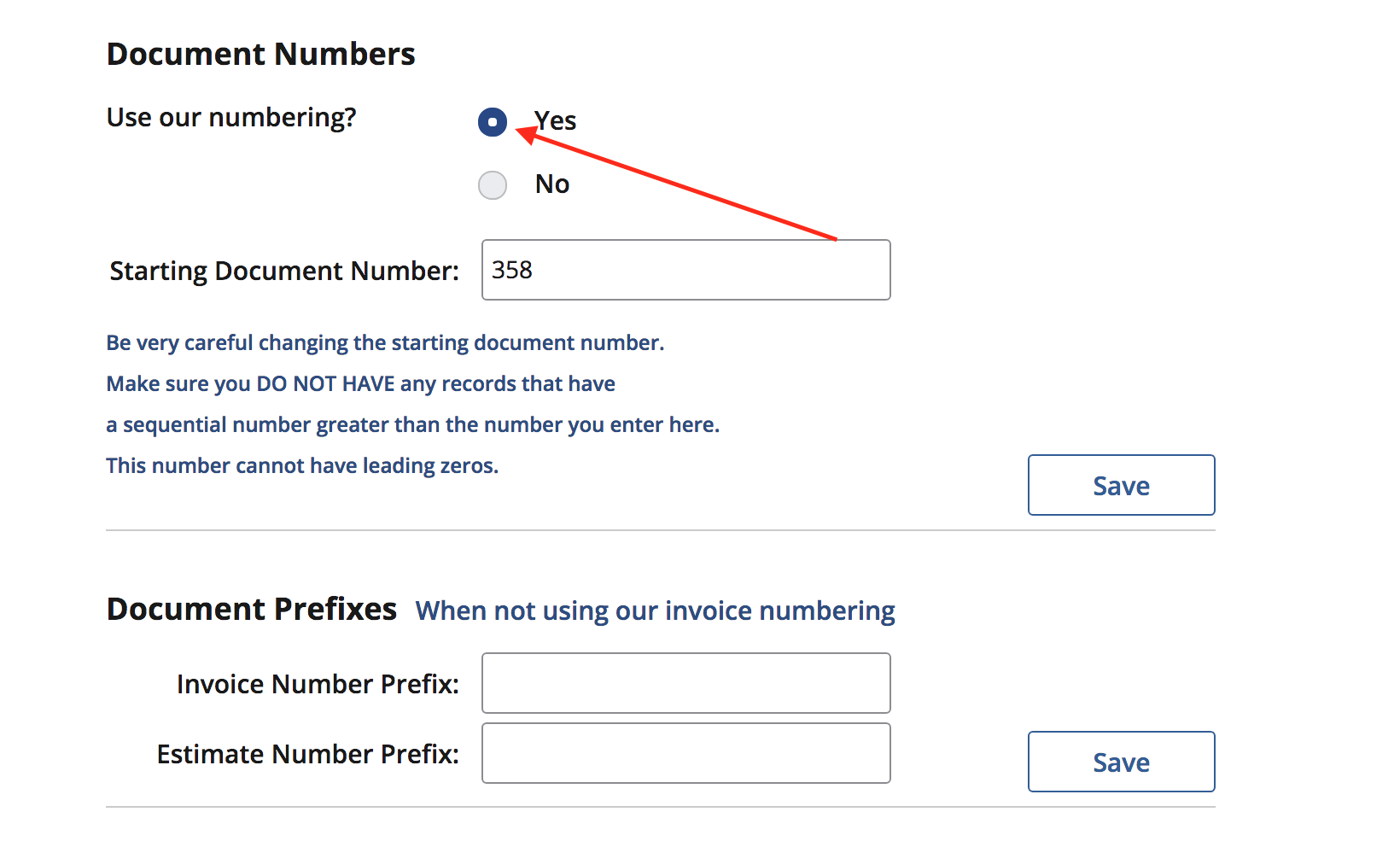
Task: Click the Document Prefixes heading
Action: [x=251, y=609]
